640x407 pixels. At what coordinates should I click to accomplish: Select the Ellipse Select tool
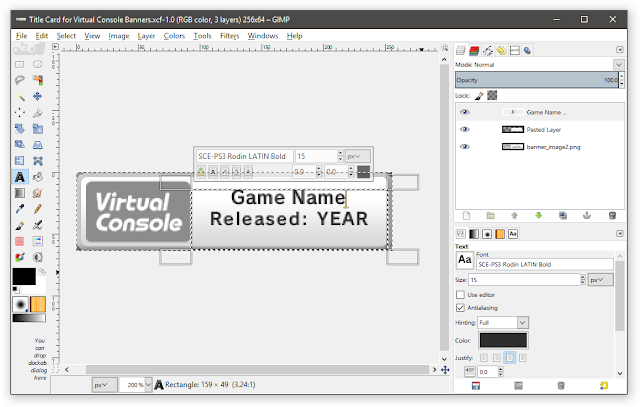(x=38, y=64)
